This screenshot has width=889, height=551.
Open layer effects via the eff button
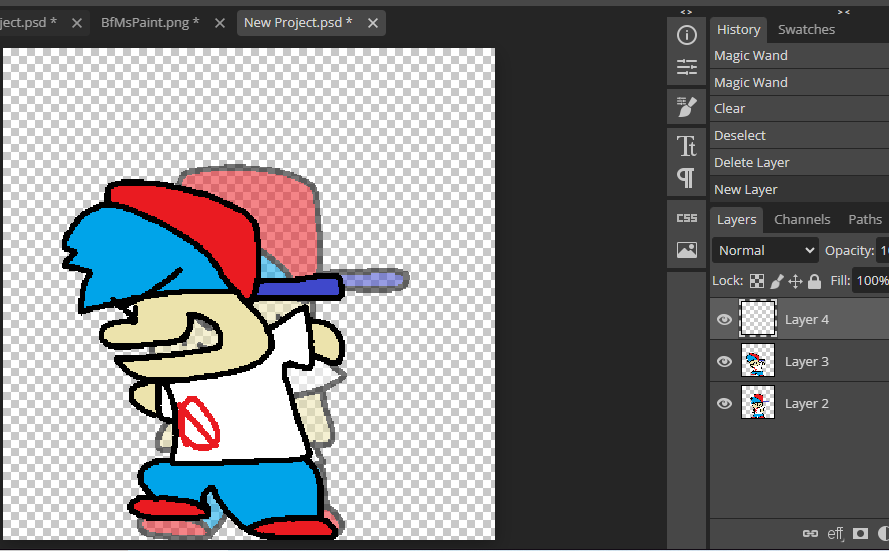point(835,533)
